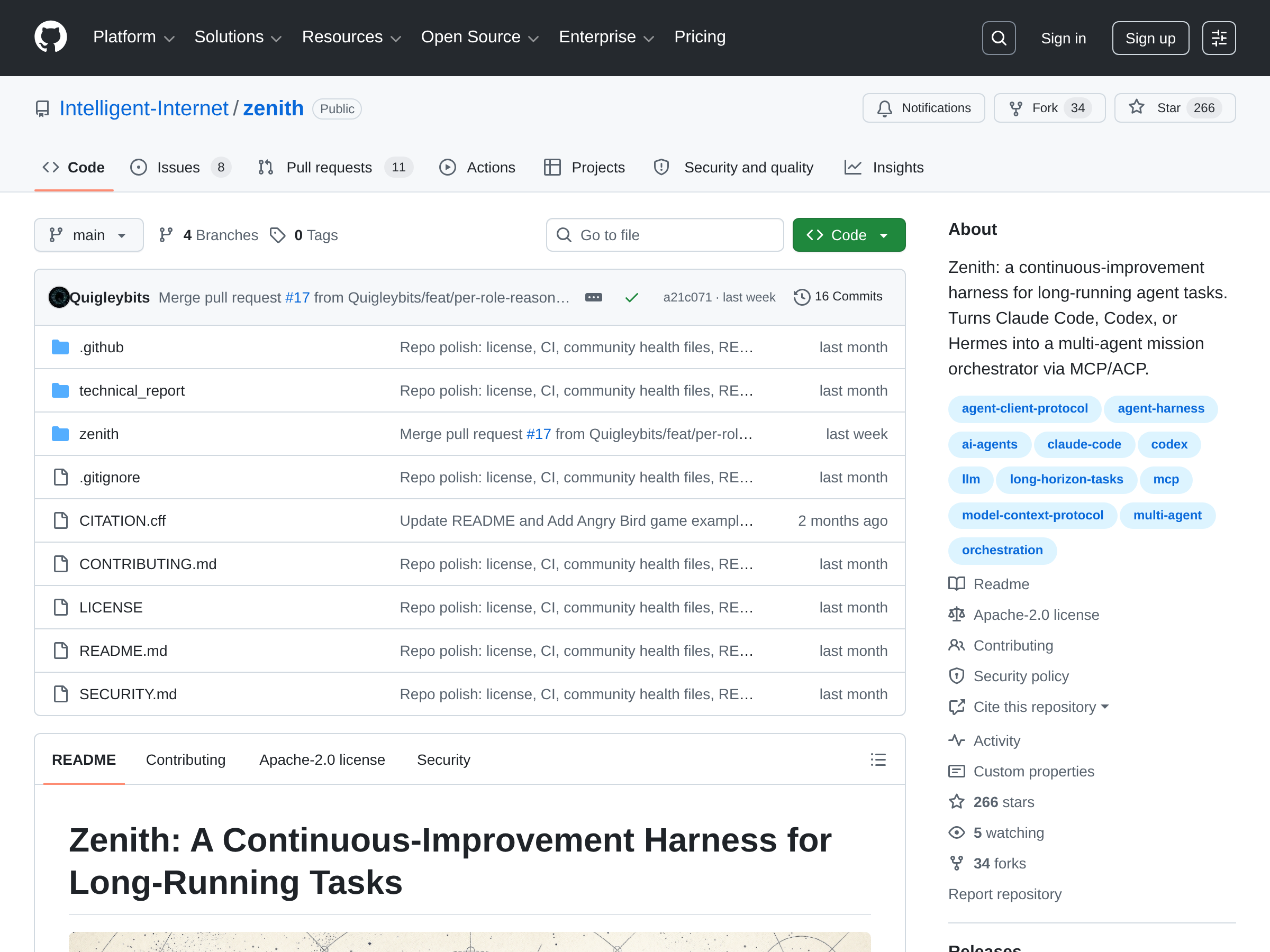This screenshot has width=1270, height=952.
Task: Switch to the Projects tab
Action: tap(584, 168)
